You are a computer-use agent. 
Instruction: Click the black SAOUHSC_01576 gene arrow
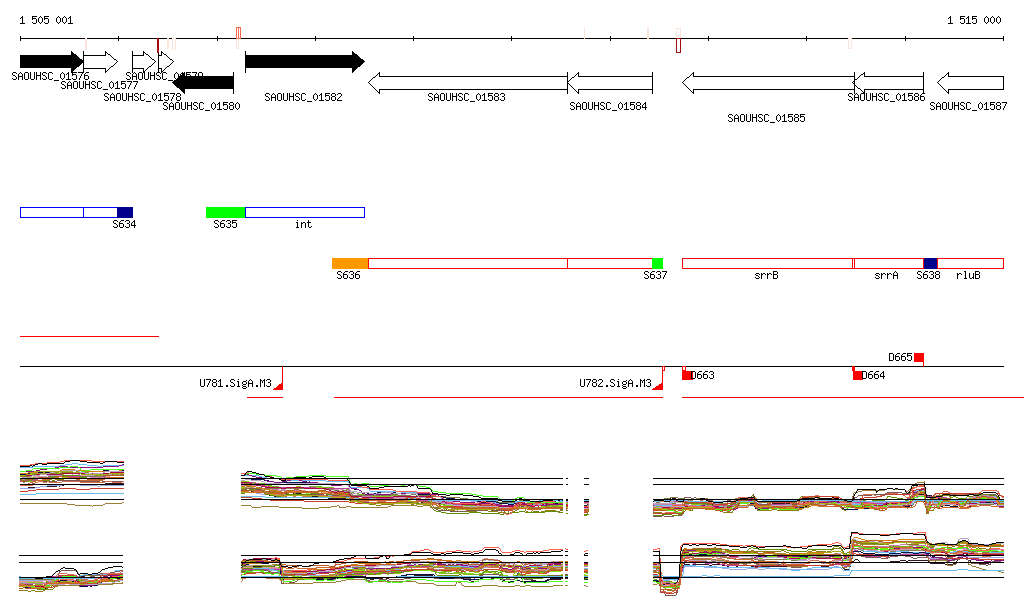[52, 62]
